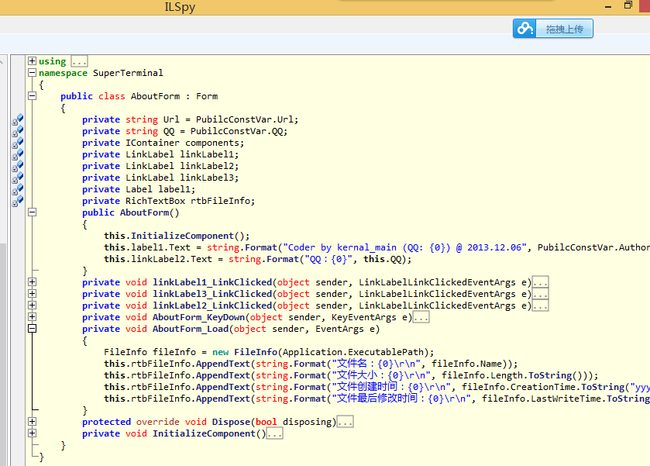The width and height of the screenshot is (650, 466).
Task: Click the IContainer type name
Action: pos(153,143)
